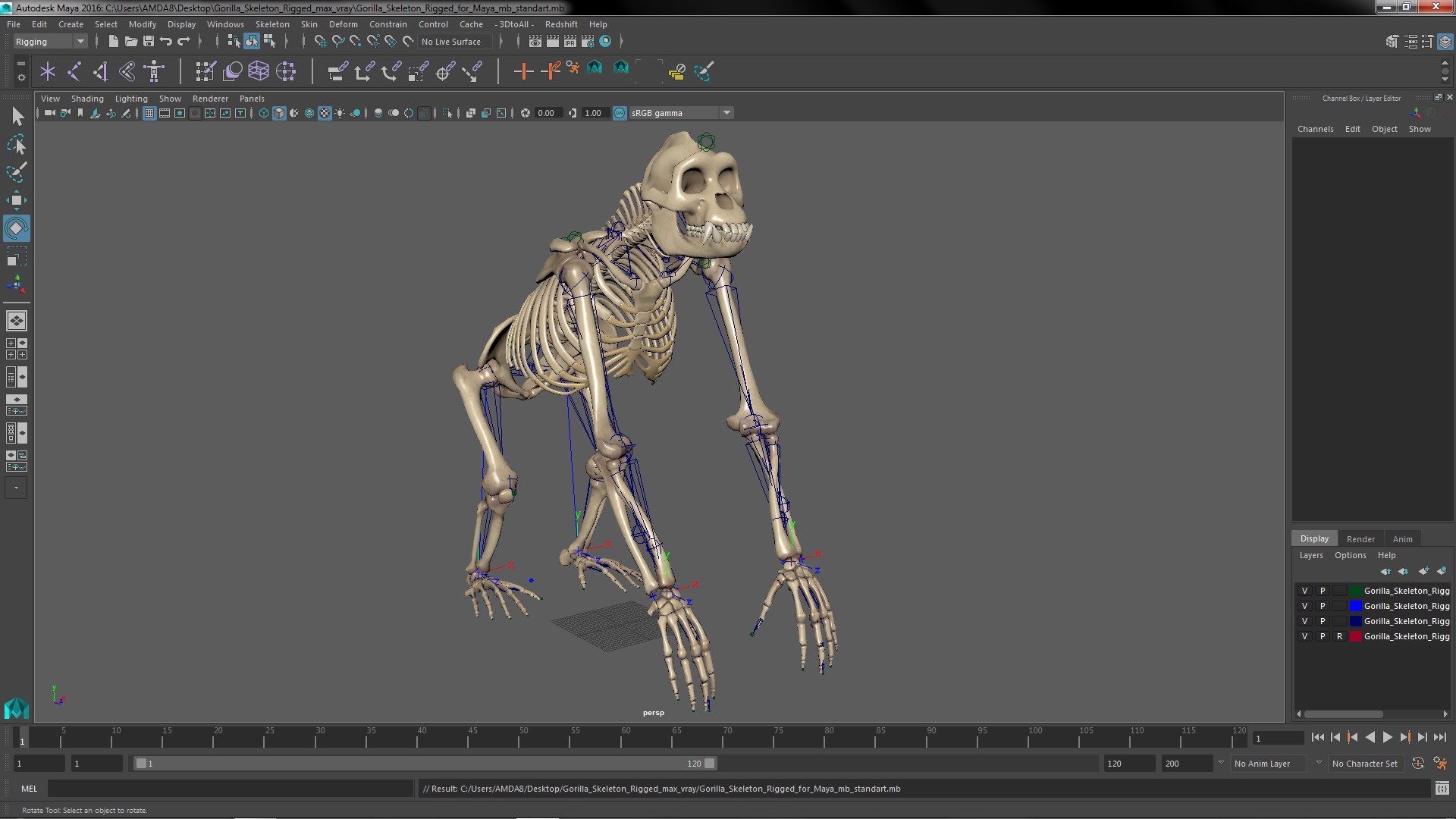
Task: Click the MEL command line input field
Action: tap(230, 789)
